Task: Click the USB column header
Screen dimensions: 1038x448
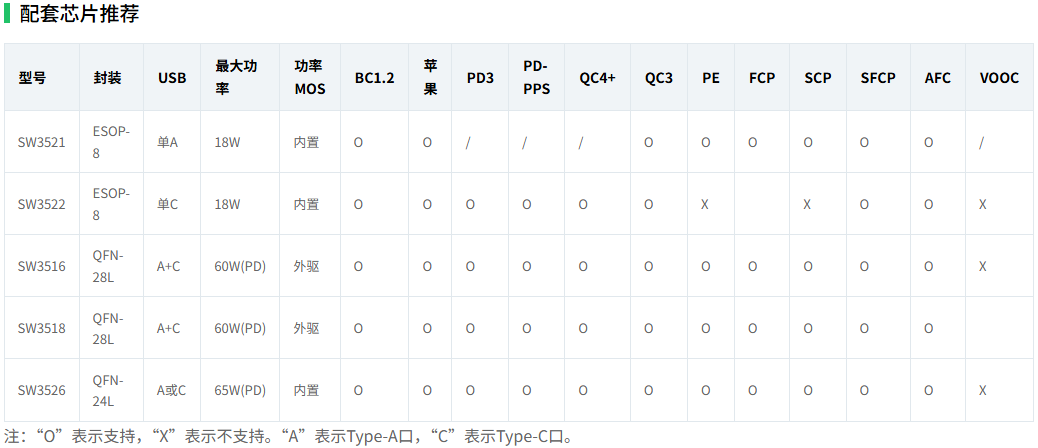Action: (172, 78)
